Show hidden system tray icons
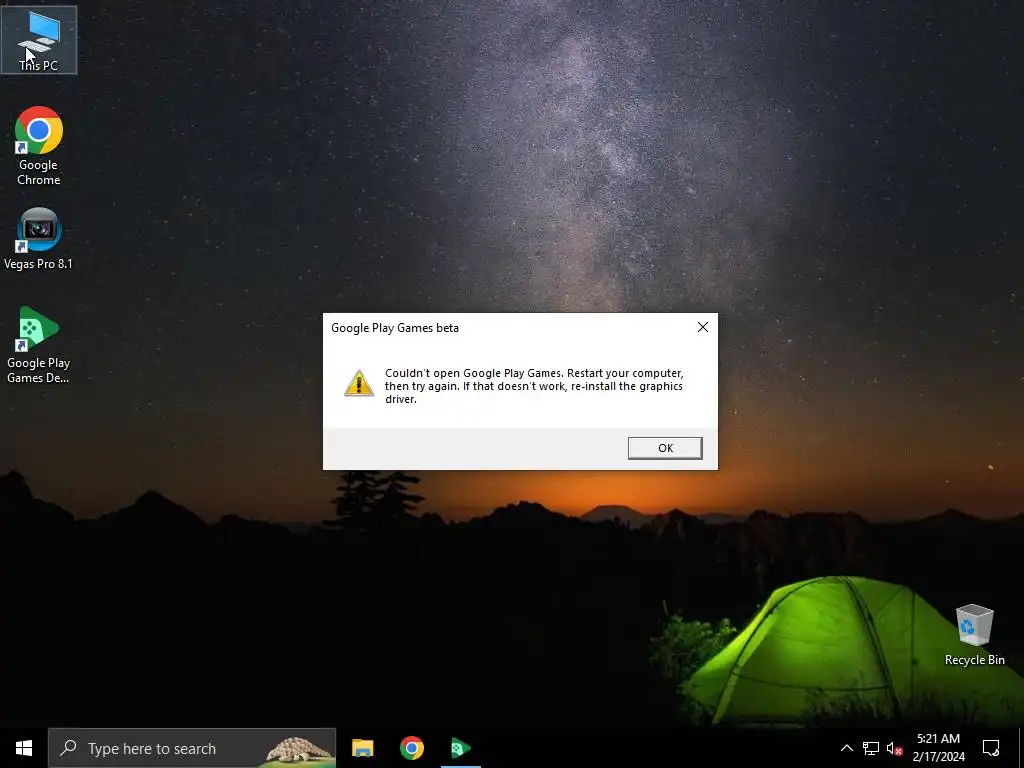1024x768 pixels. click(x=846, y=748)
